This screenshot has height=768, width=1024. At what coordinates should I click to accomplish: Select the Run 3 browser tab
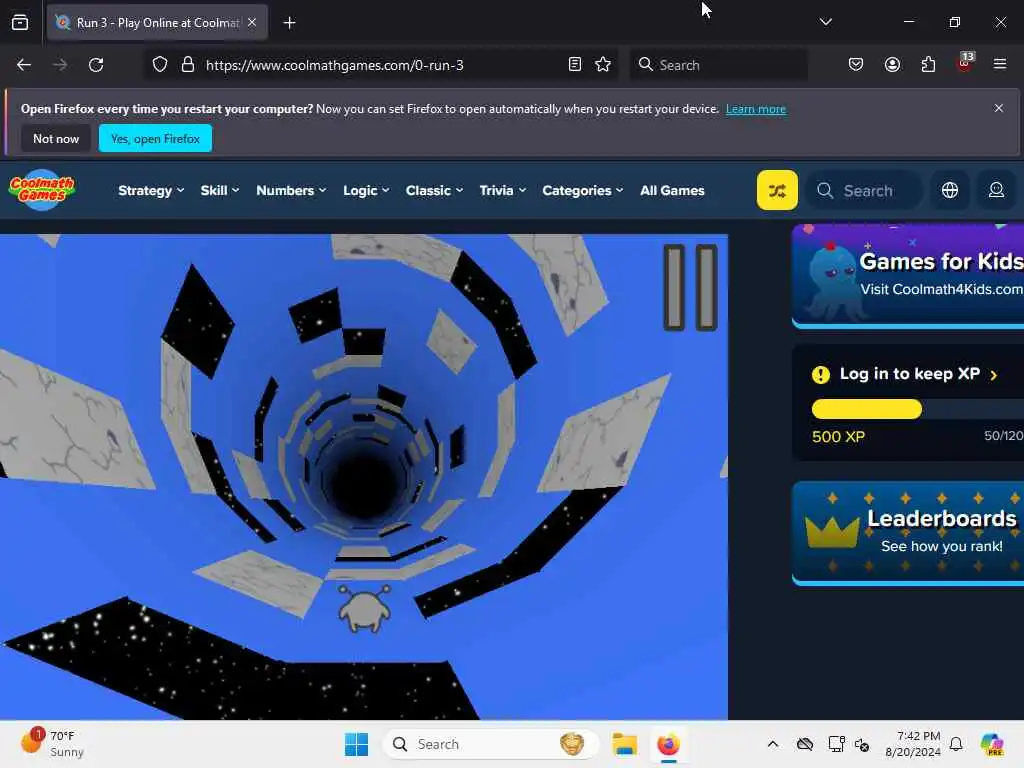point(157,22)
